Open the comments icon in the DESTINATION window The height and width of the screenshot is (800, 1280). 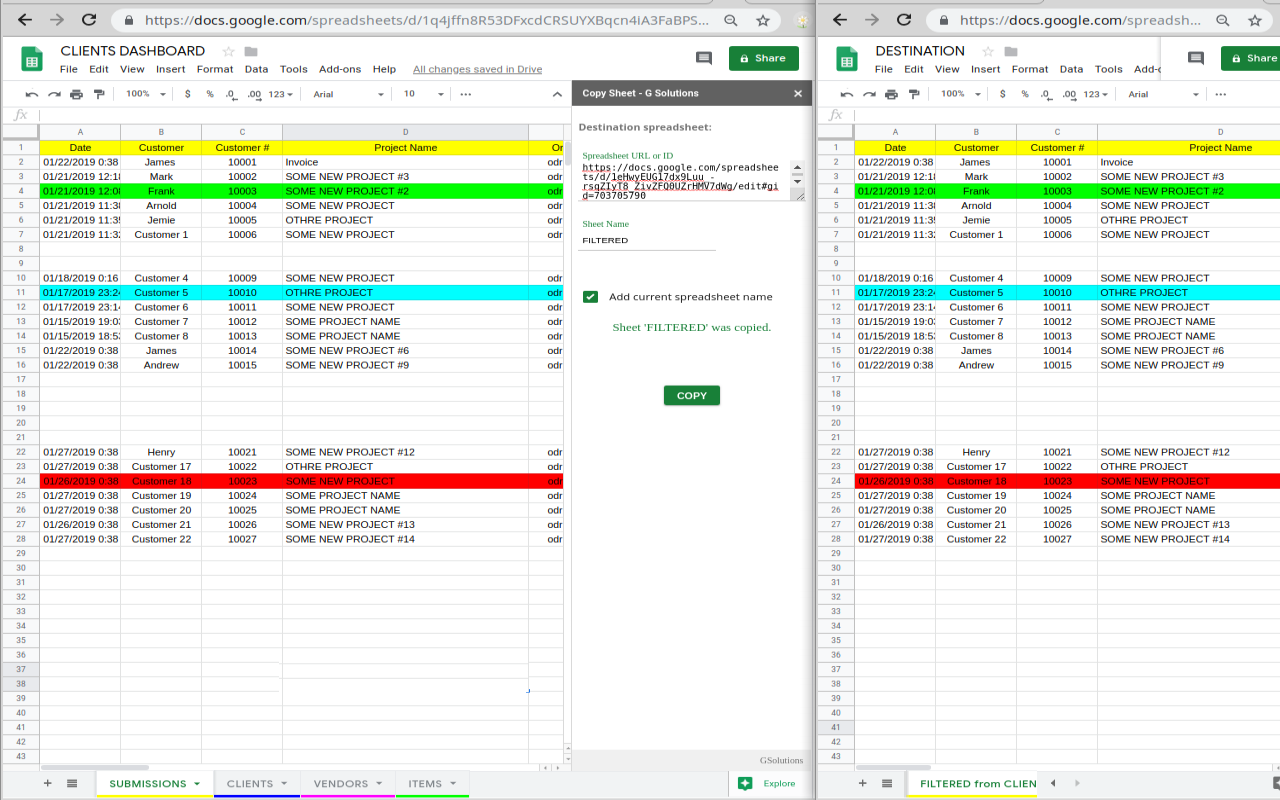(x=1196, y=58)
